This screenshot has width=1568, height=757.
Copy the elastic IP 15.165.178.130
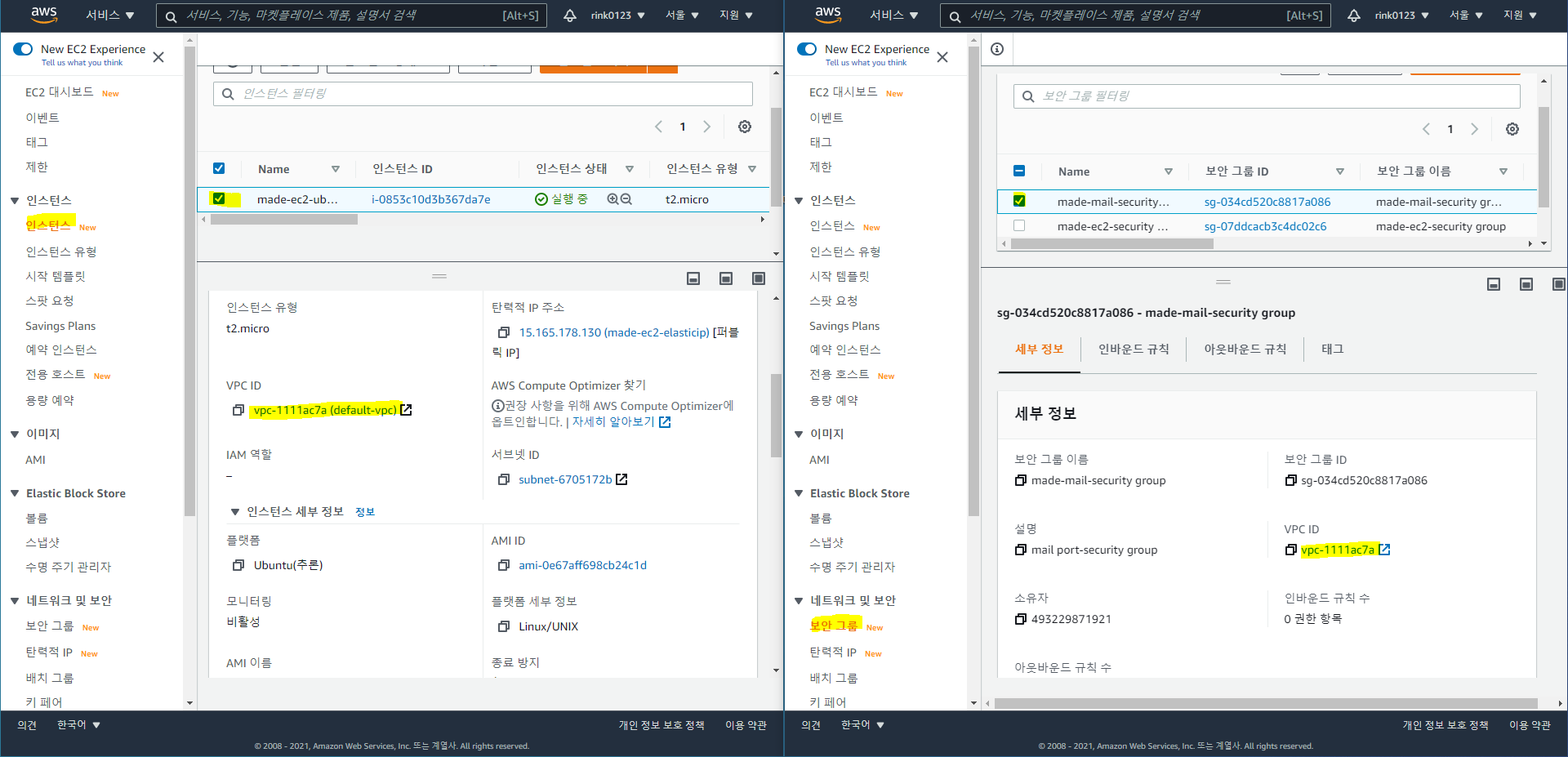504,332
